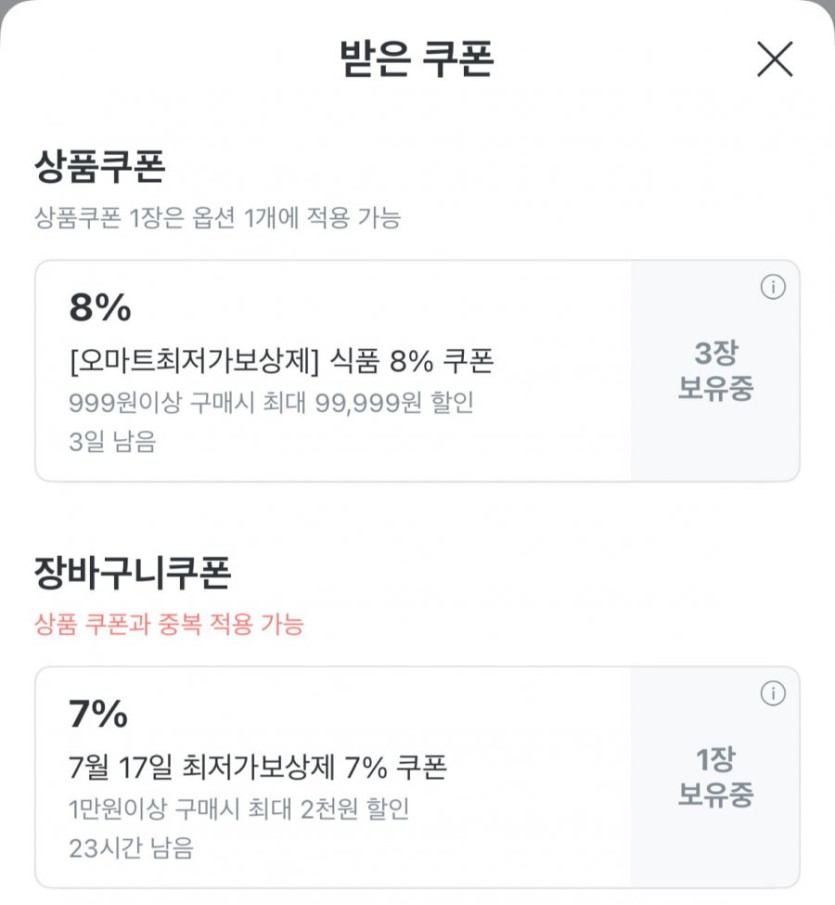The width and height of the screenshot is (835, 905).
Task: Click the red 상품 쿠폰과 중복 적용 가능 notice
Action: click(x=169, y=626)
